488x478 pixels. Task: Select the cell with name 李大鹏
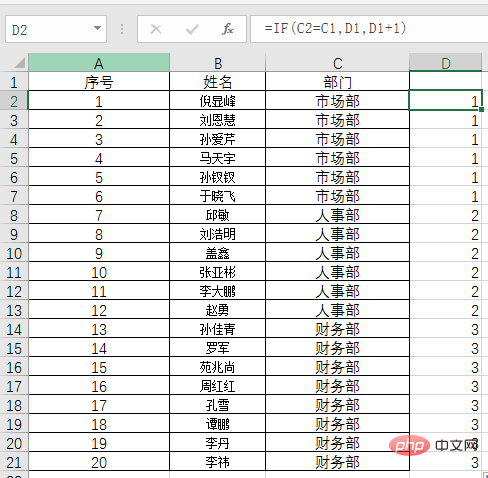217,290
